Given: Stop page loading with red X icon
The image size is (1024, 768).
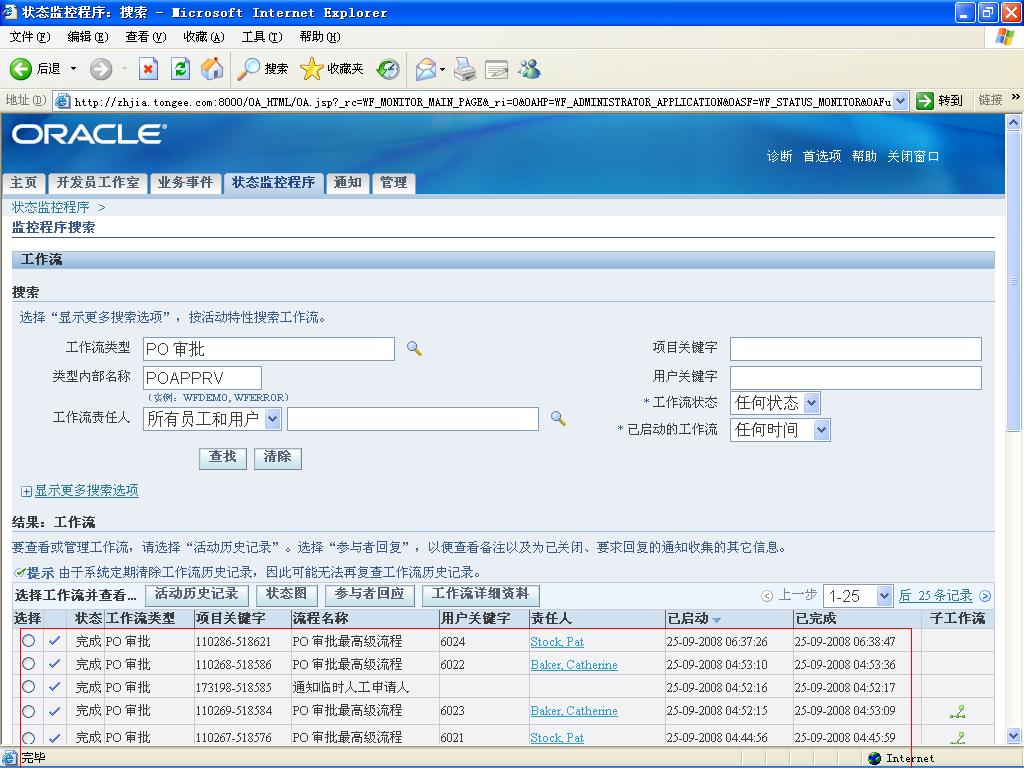Looking at the screenshot, I should pyautogui.click(x=149, y=69).
